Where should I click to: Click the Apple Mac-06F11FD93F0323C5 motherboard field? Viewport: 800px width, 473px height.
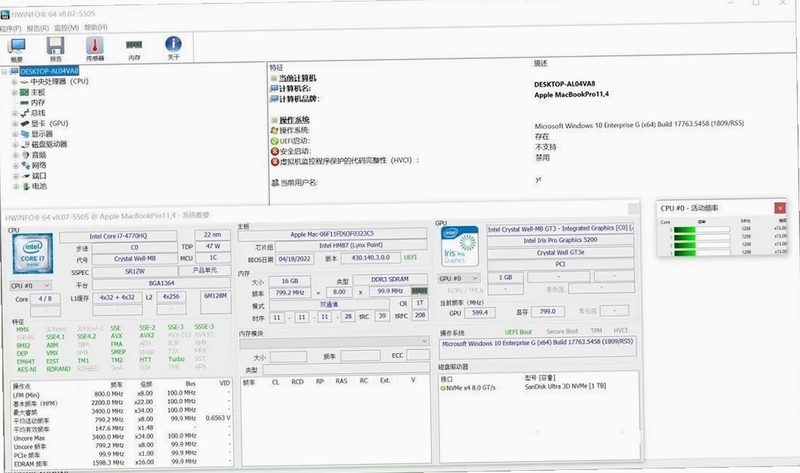[332, 234]
